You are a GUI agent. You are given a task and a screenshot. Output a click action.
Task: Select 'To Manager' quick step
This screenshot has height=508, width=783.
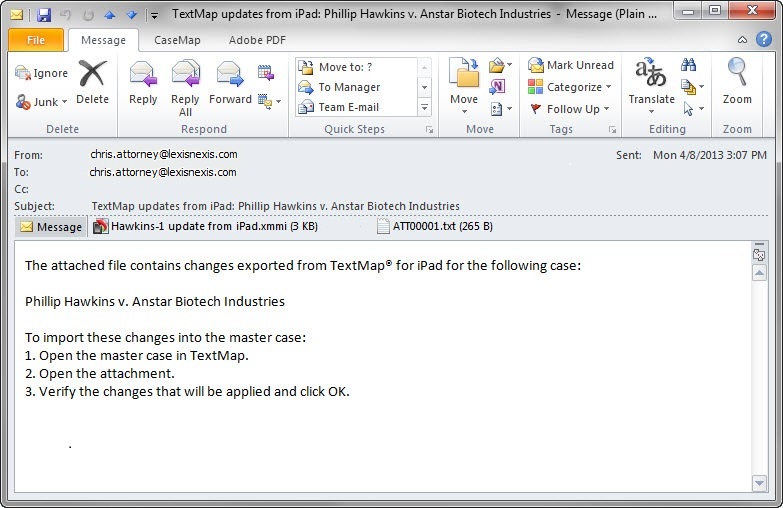click(357, 87)
